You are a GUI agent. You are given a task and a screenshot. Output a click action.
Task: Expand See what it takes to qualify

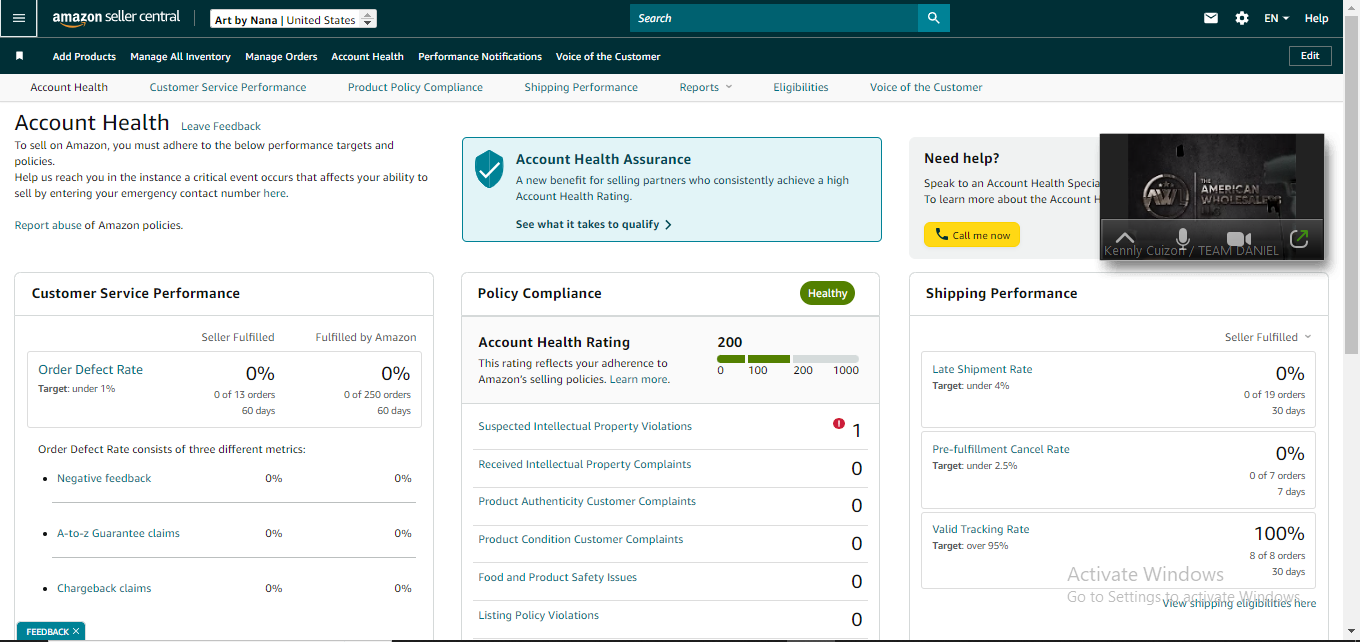click(x=594, y=224)
